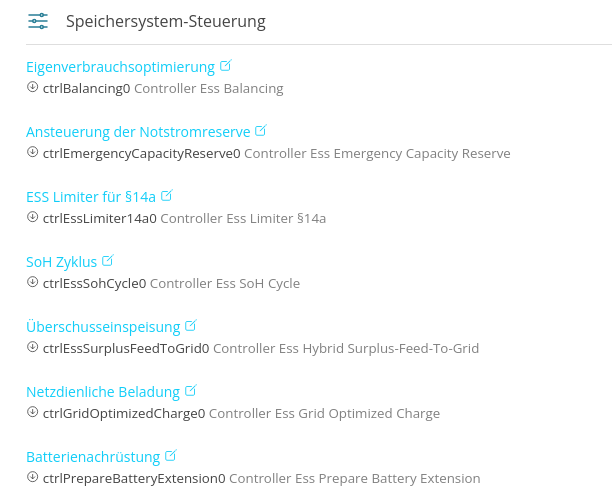Open the Batterienachrüstung edit icon
612x496 pixels.
click(x=171, y=455)
